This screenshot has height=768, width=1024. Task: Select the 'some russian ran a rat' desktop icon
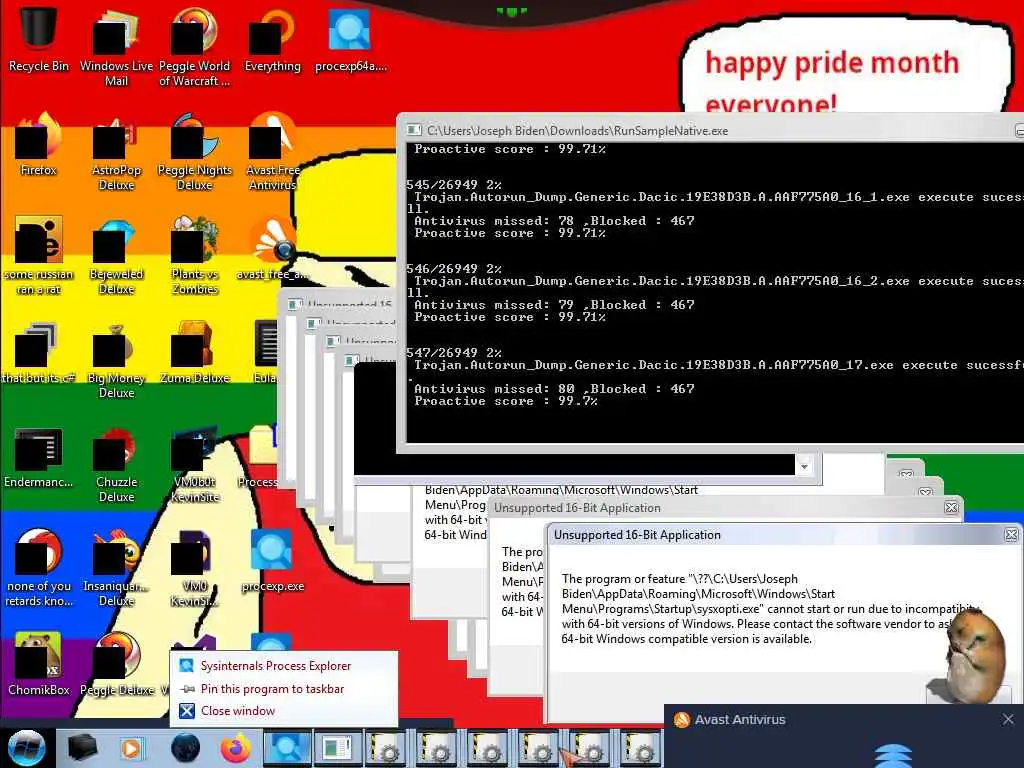point(39,255)
